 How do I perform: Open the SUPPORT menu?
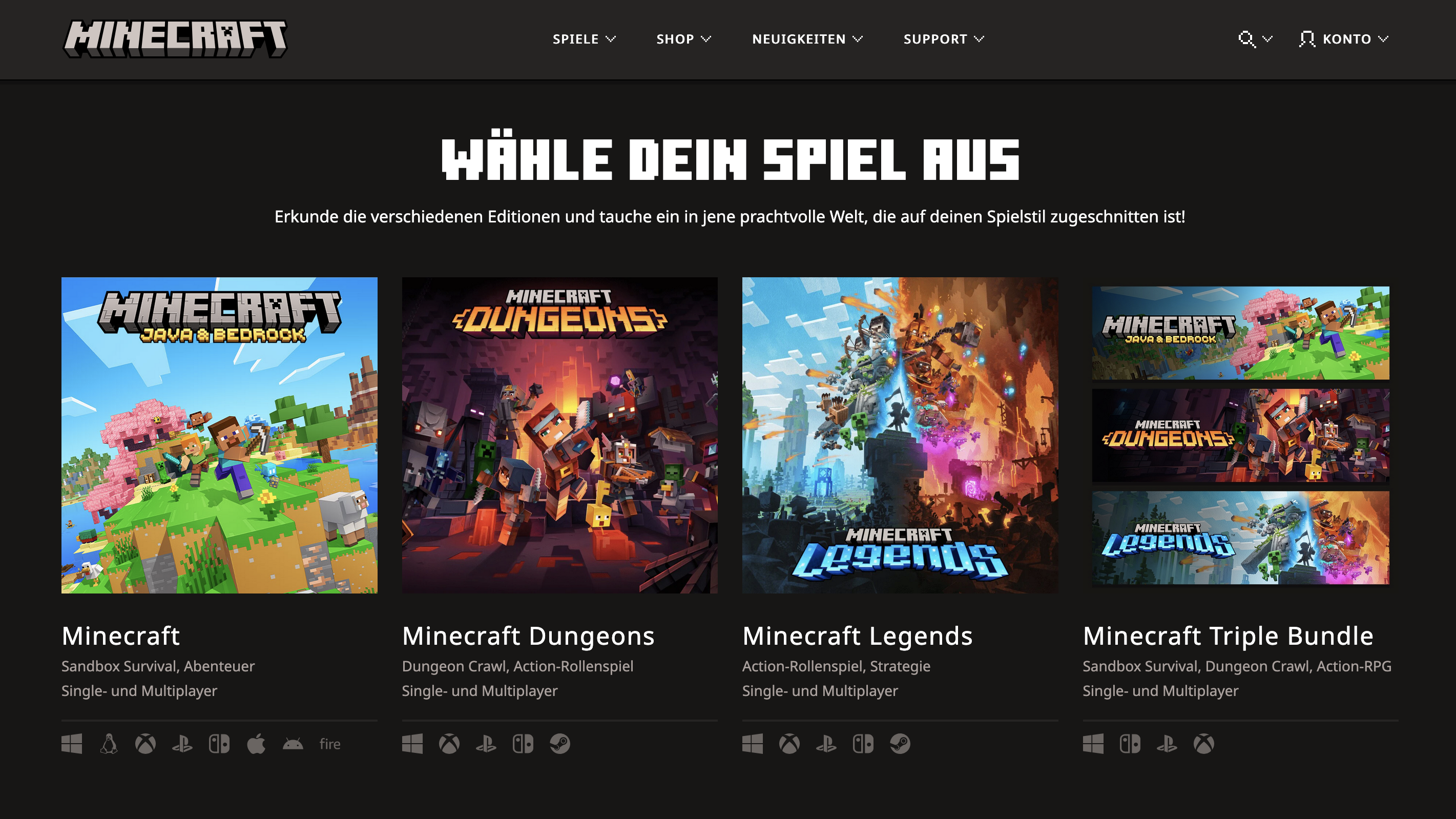[944, 39]
